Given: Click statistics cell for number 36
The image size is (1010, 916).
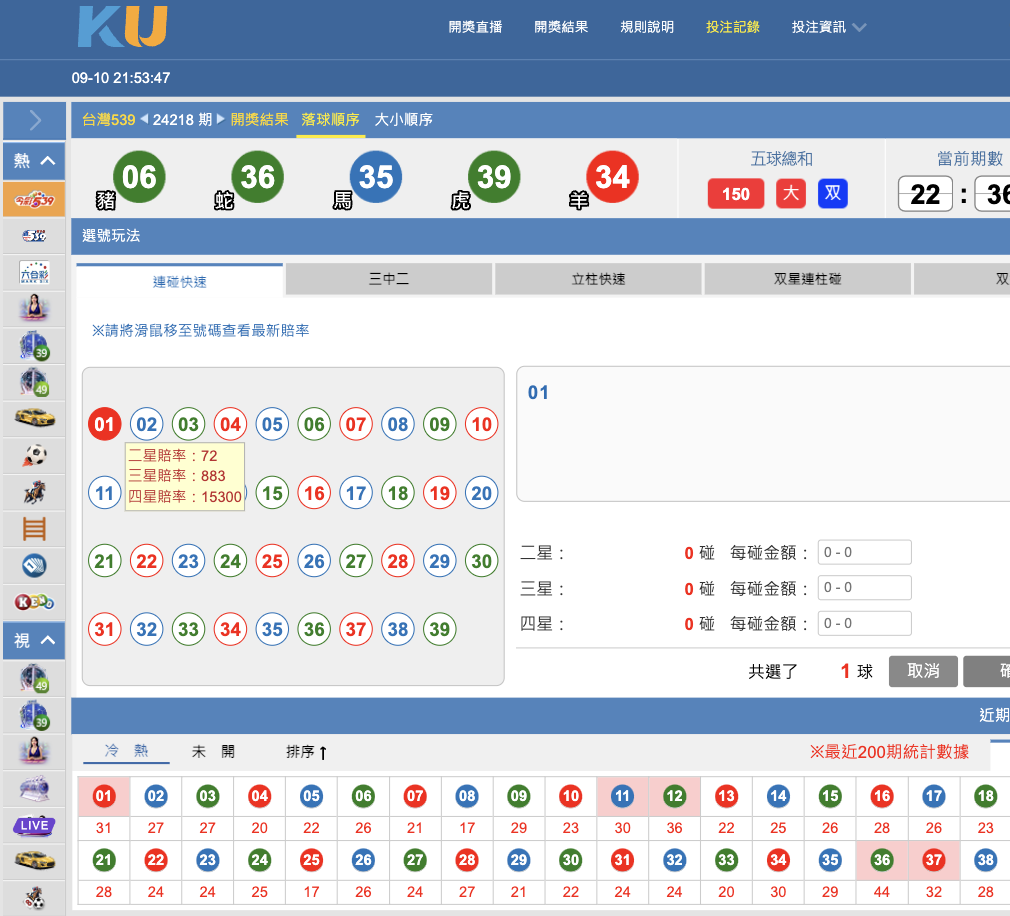Looking at the screenshot, I should tap(882, 860).
